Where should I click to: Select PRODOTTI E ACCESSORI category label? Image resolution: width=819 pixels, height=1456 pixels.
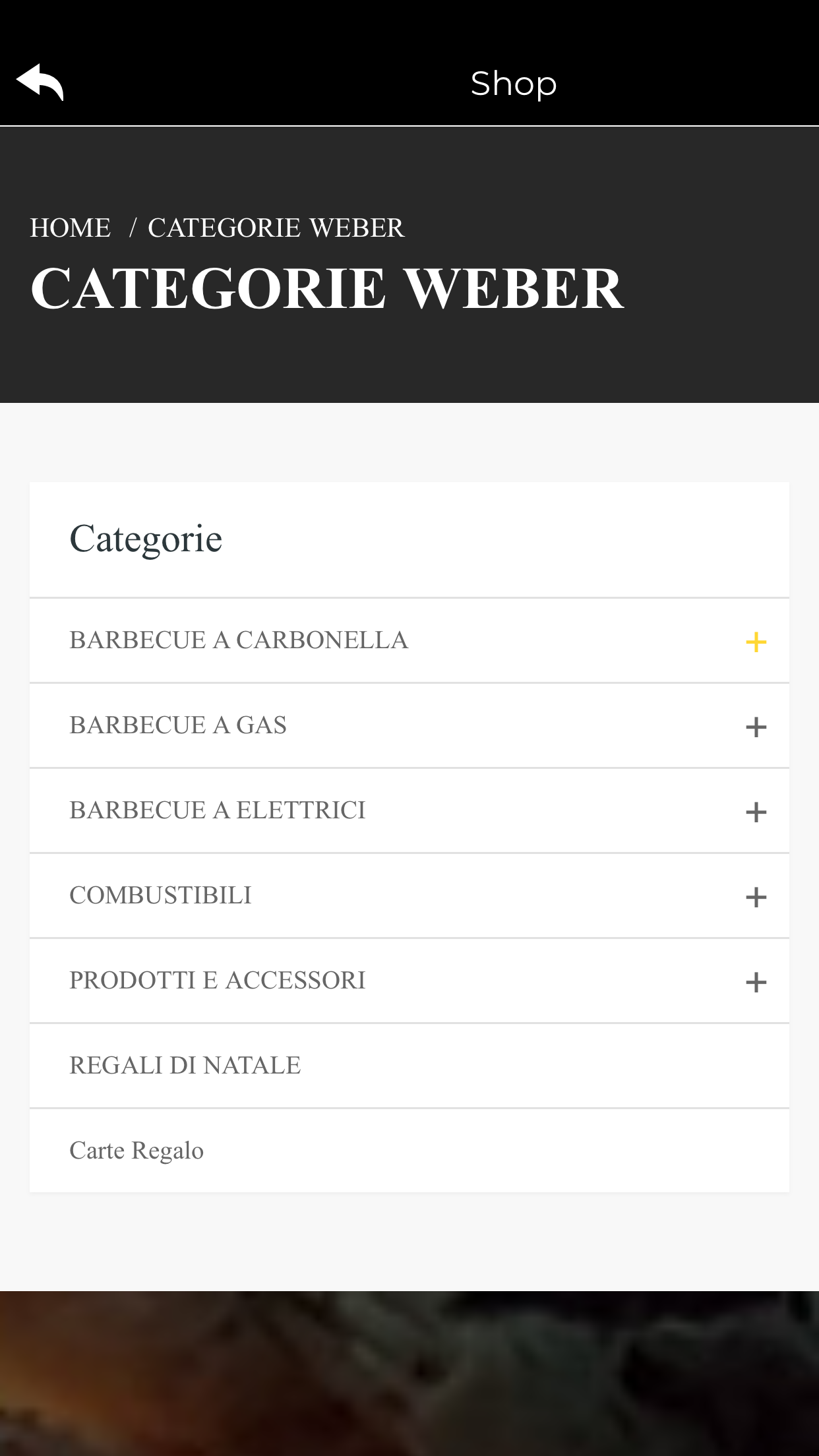[x=217, y=981]
